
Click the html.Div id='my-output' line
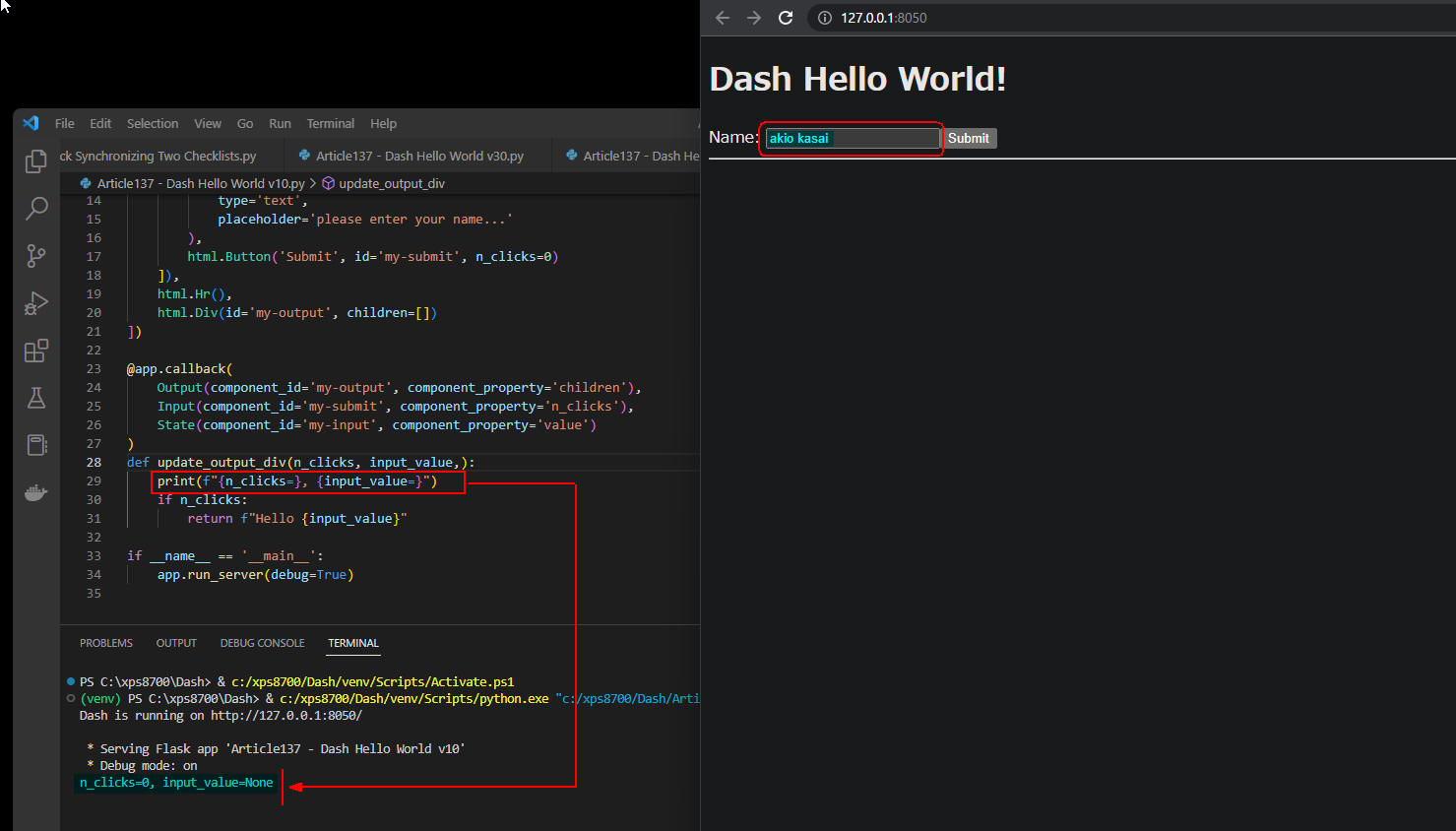(x=297, y=312)
